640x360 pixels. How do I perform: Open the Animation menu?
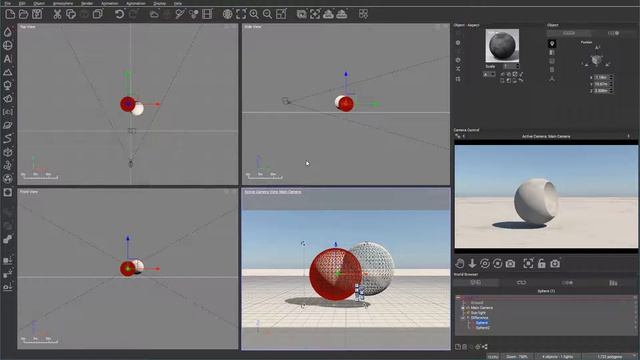[x=109, y=3]
